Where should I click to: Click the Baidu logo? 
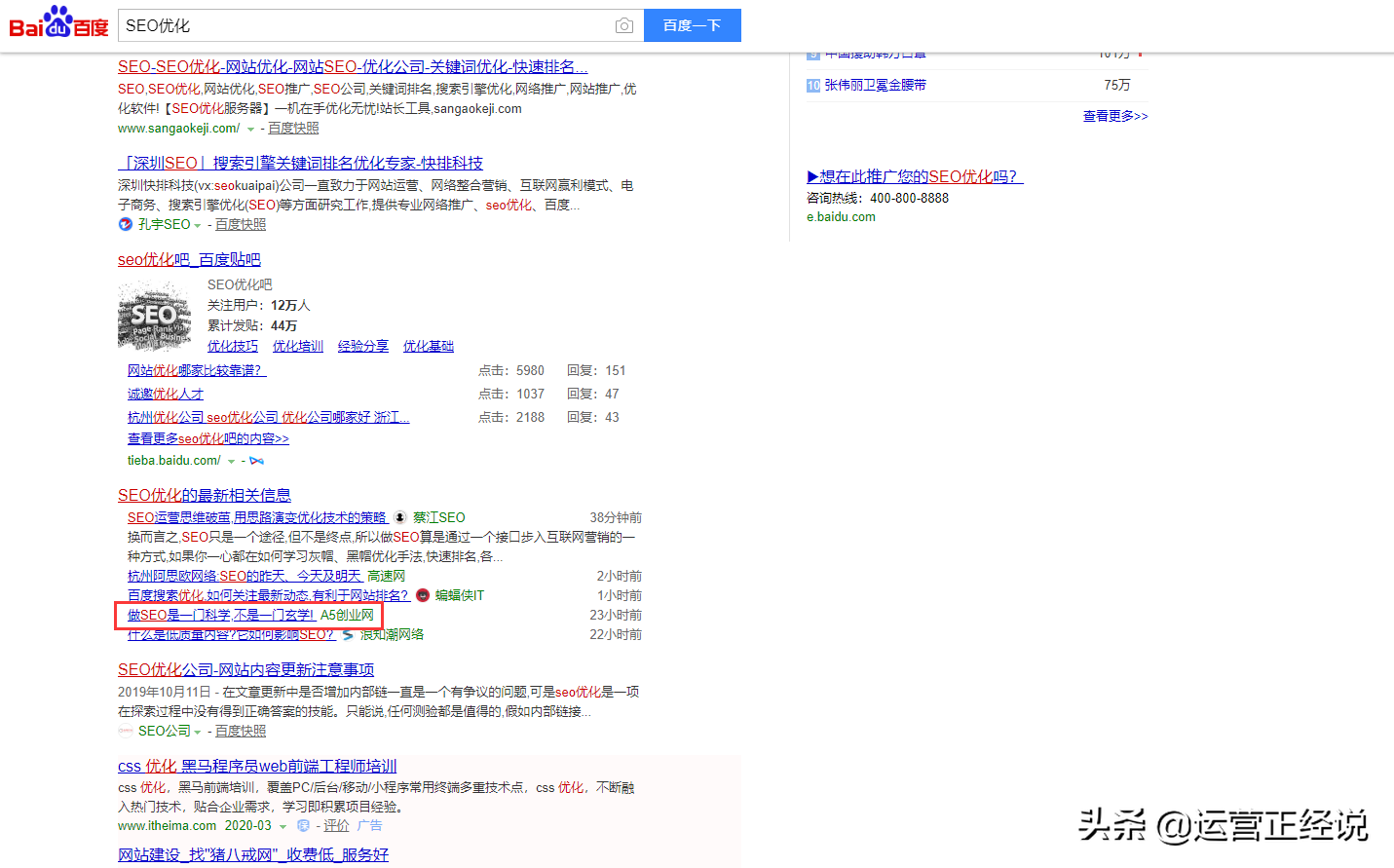coord(58,22)
